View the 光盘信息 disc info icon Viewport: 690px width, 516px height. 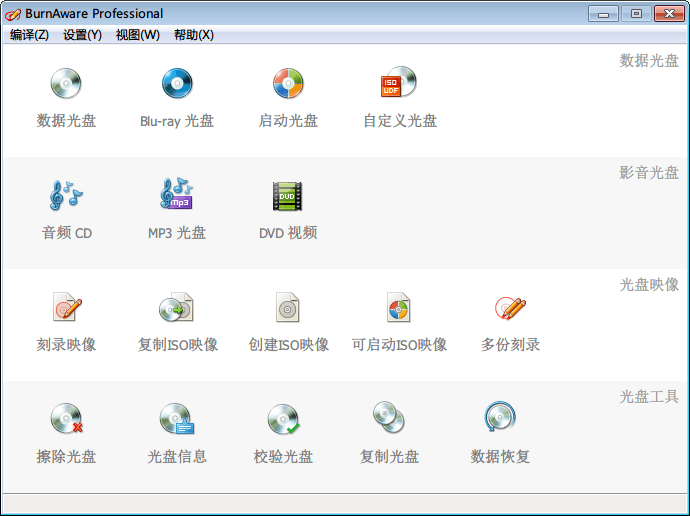pos(177,419)
